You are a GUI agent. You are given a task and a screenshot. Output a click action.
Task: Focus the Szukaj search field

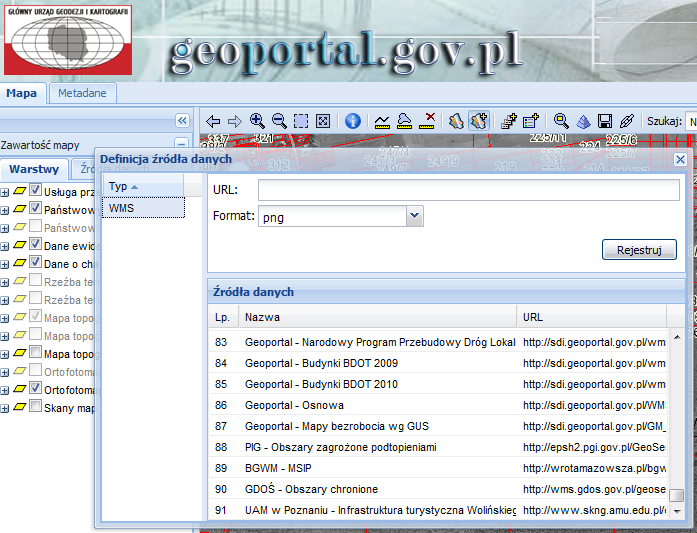coord(691,121)
